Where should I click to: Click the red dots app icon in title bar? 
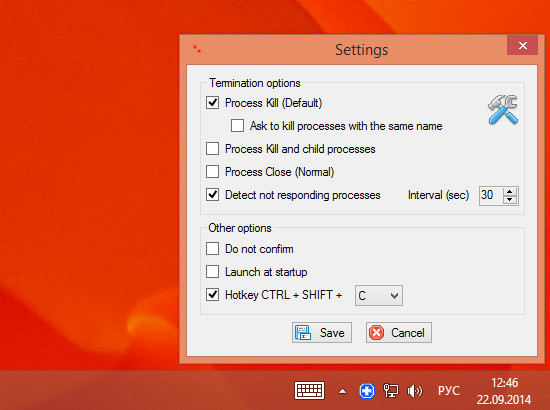click(197, 49)
